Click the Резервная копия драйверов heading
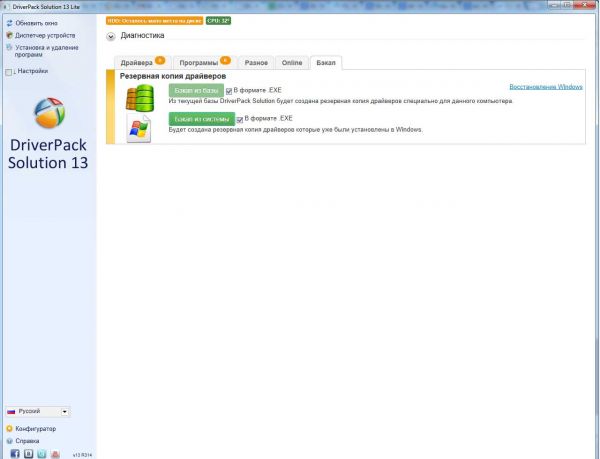 click(173, 76)
